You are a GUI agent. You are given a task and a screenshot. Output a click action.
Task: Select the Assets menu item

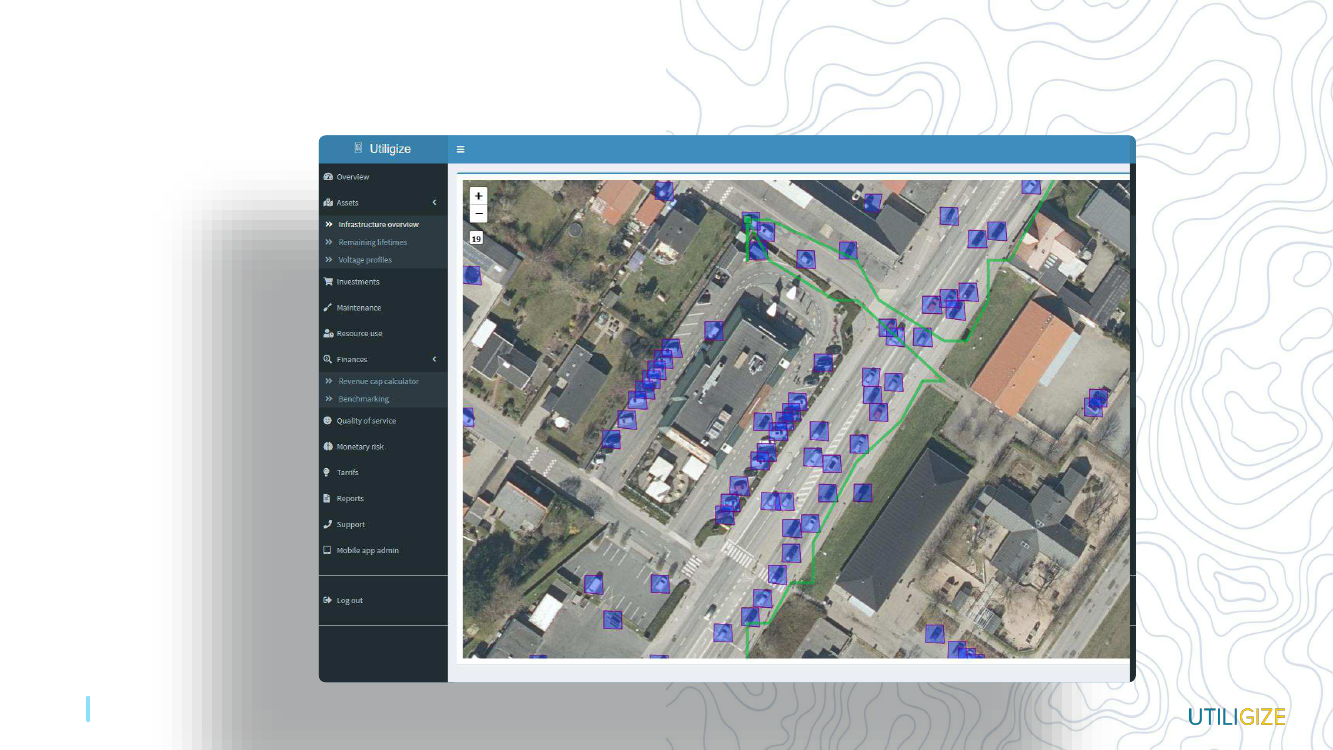[383, 202]
